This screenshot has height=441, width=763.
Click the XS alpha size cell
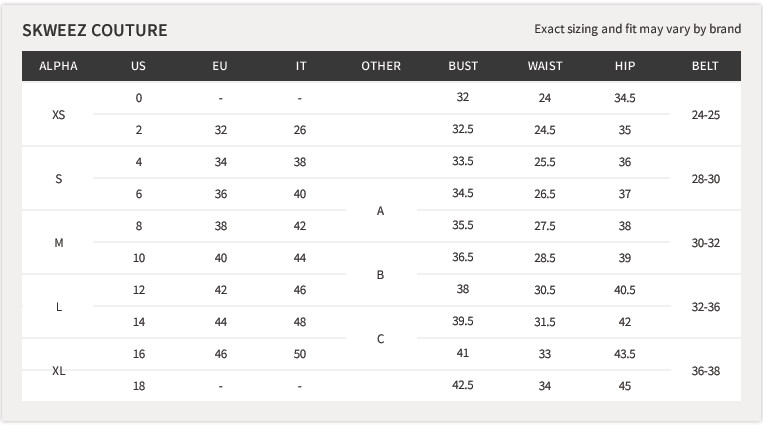tap(58, 115)
